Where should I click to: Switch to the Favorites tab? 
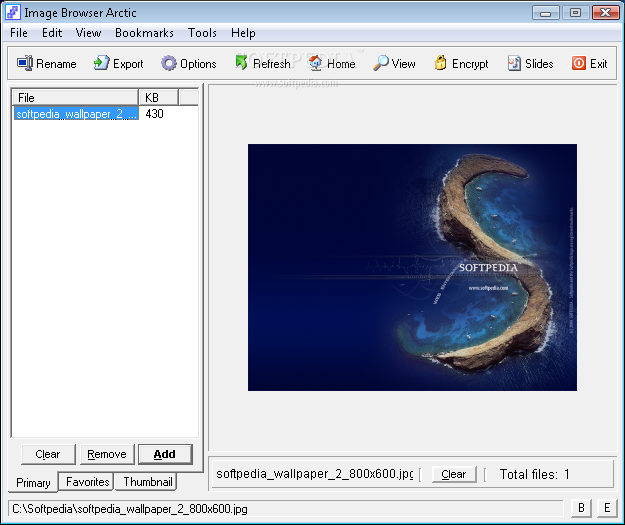[x=87, y=482]
